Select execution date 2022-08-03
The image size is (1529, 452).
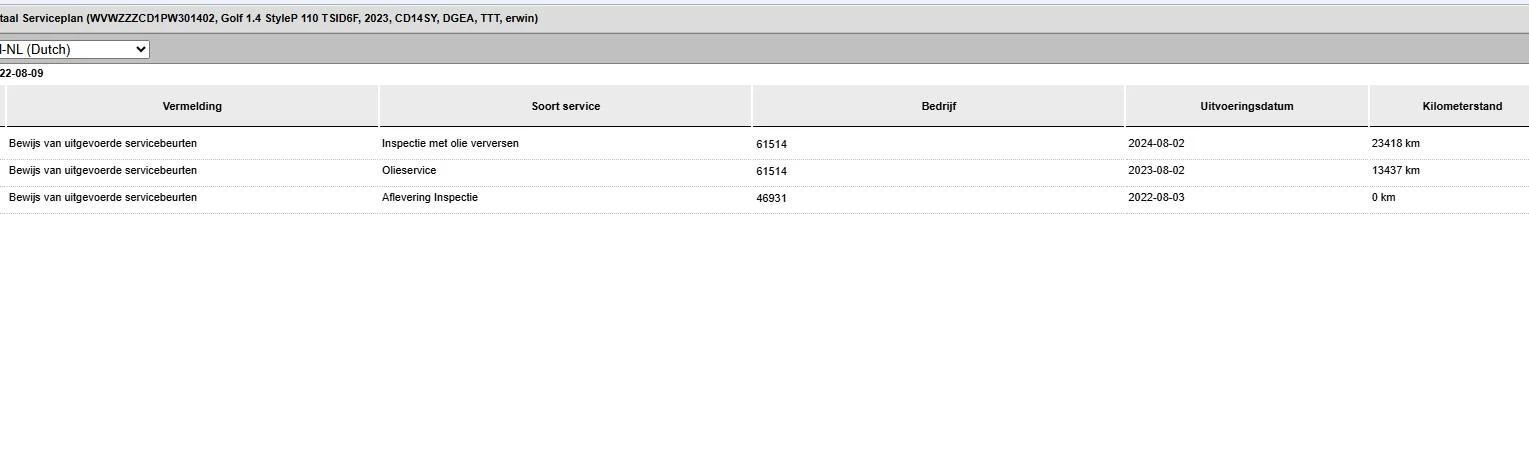pos(1156,198)
